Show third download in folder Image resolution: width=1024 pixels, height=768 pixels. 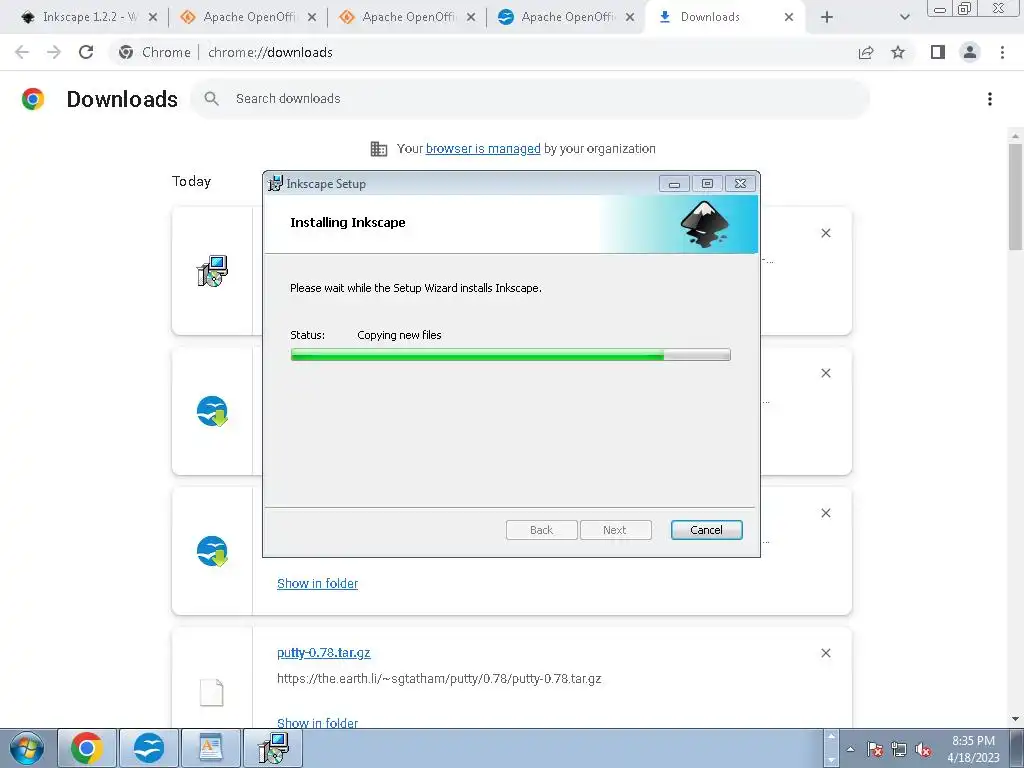coord(317,583)
